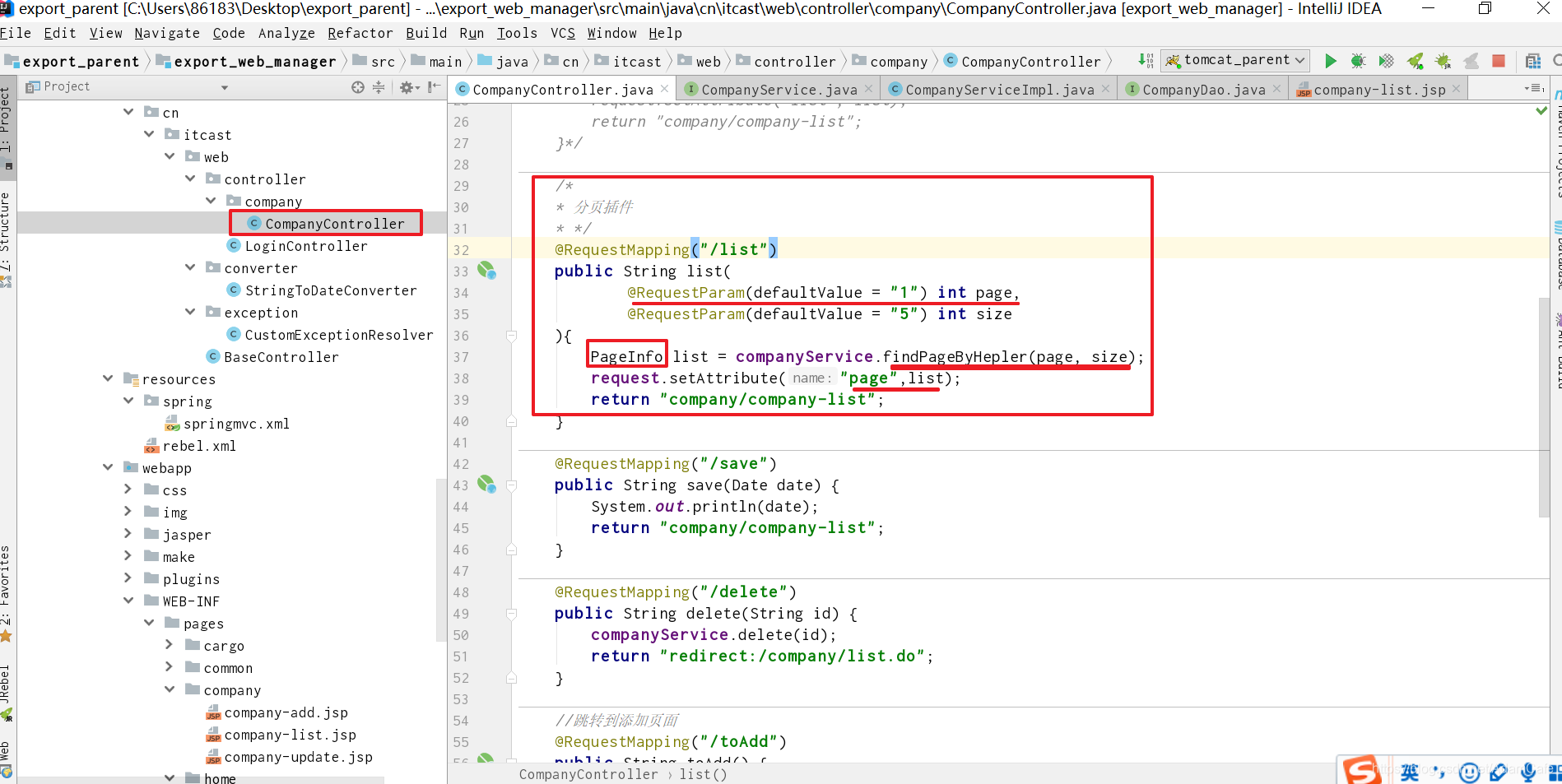The image size is (1562, 784).
Task: Collapse the resources folder
Action: [108, 378]
